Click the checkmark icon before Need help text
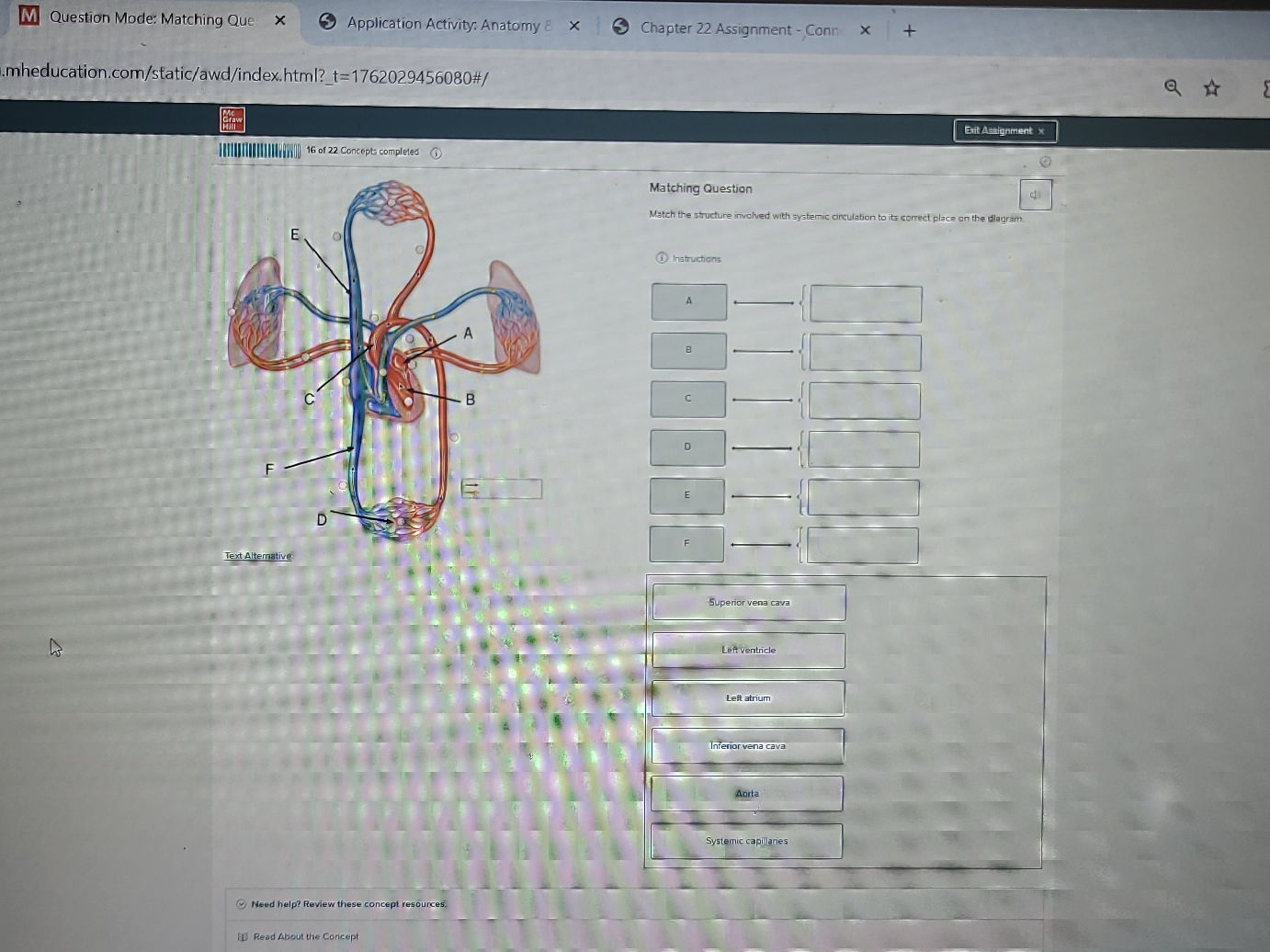This screenshot has height=952, width=1270. (240, 903)
